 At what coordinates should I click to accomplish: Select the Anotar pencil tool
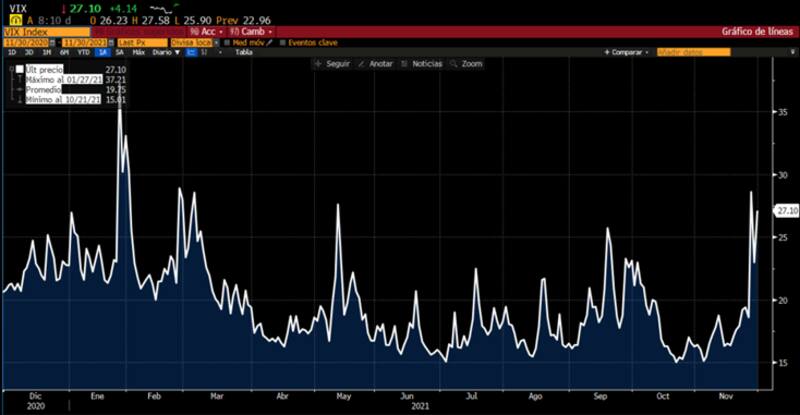[375, 63]
